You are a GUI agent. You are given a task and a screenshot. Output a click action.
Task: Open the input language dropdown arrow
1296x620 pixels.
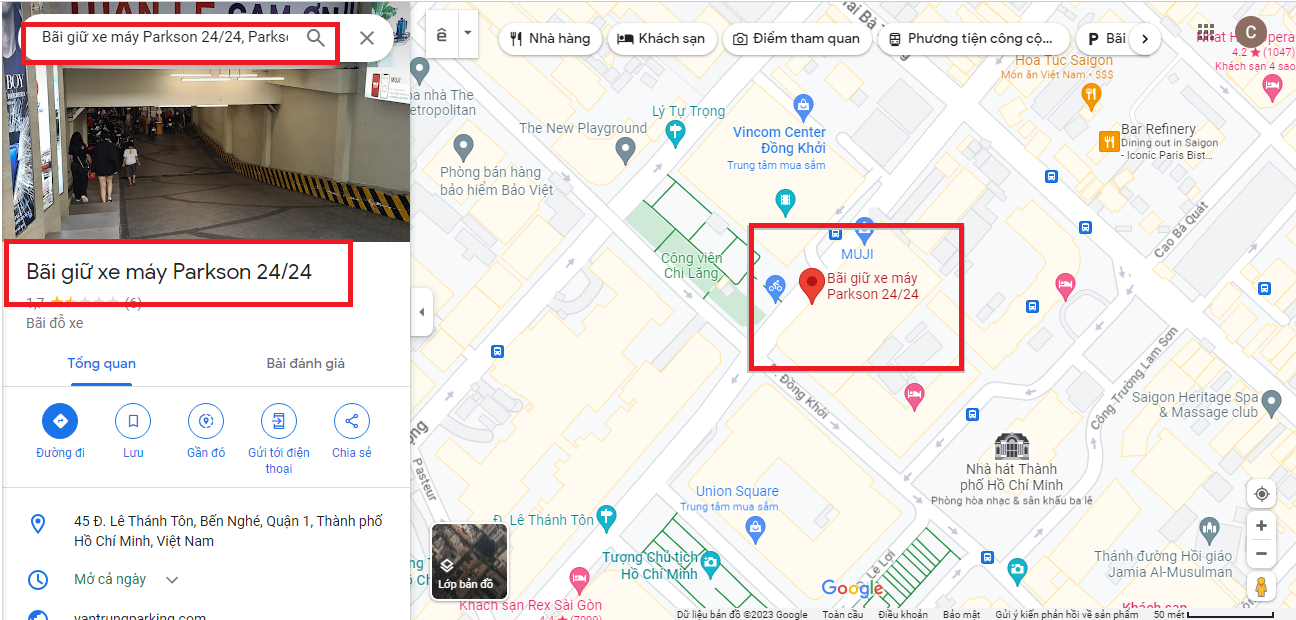coord(469,35)
